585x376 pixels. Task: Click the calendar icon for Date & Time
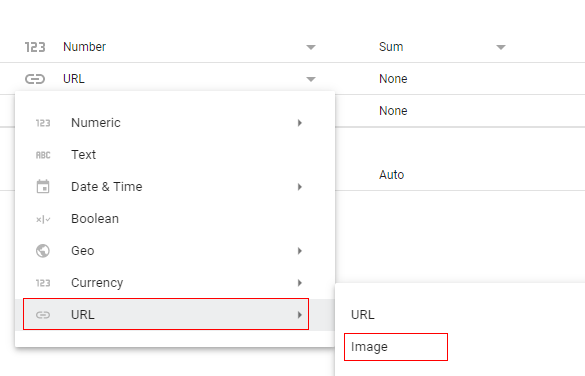(x=43, y=187)
